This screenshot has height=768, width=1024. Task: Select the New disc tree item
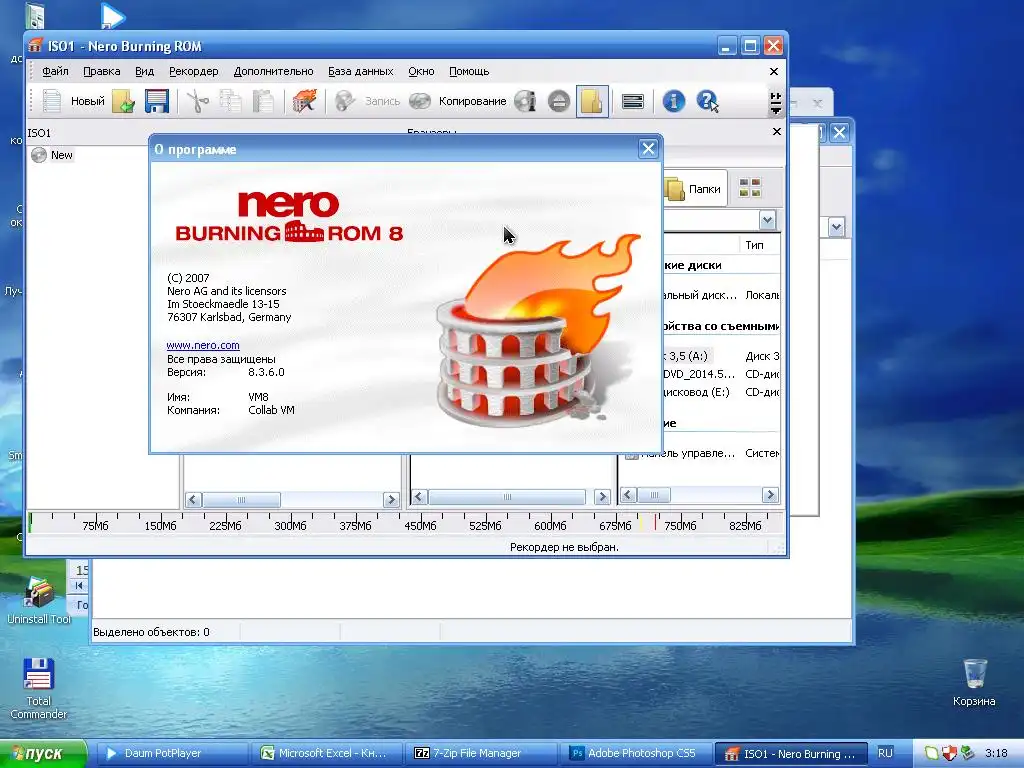coord(53,155)
